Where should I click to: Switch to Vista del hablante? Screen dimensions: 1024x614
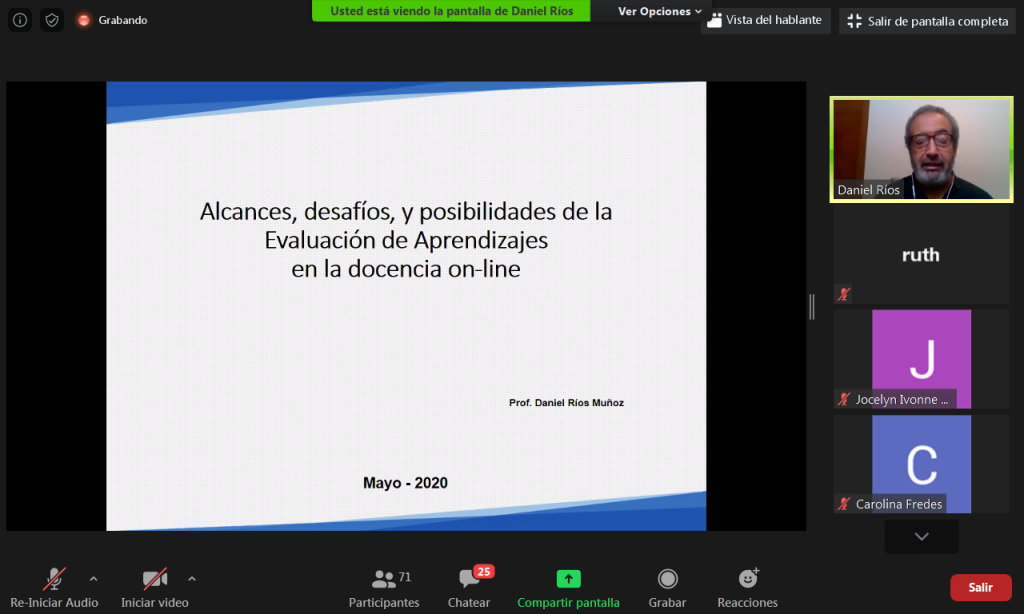[765, 20]
